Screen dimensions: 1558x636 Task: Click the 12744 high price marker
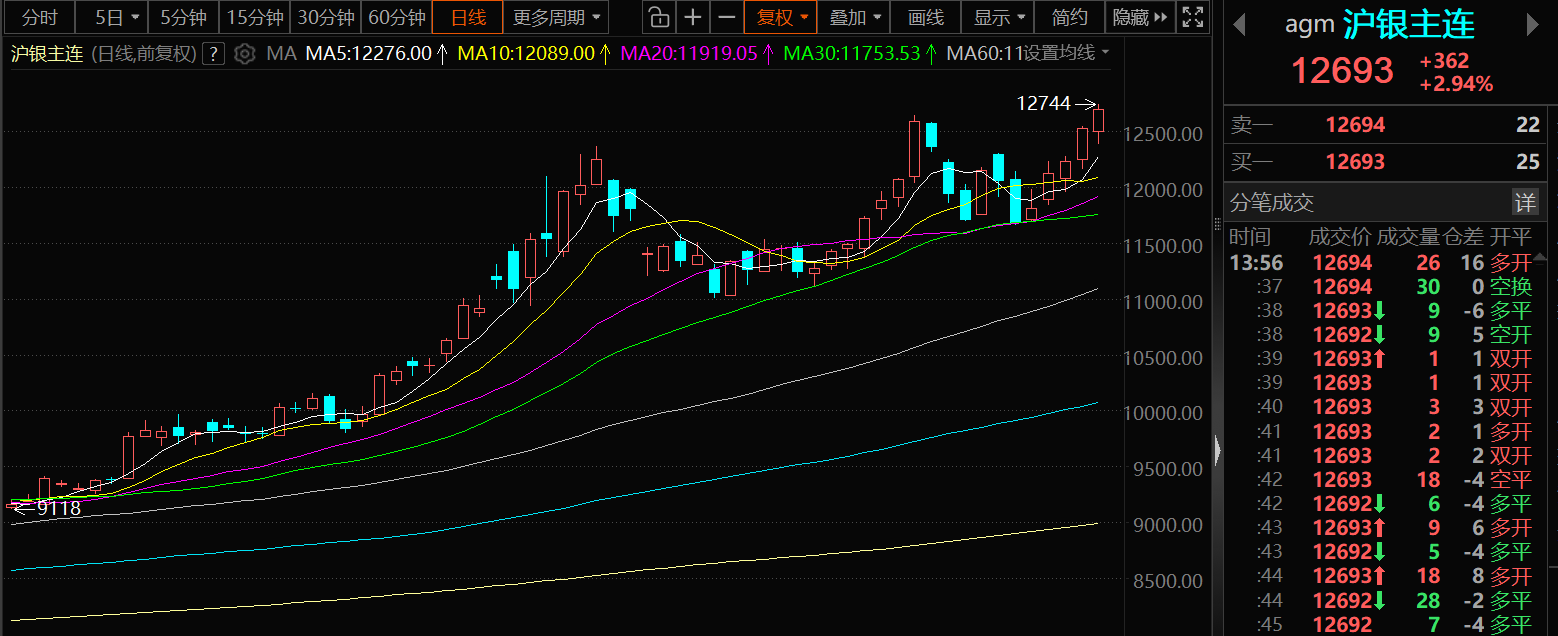[x=1043, y=103]
